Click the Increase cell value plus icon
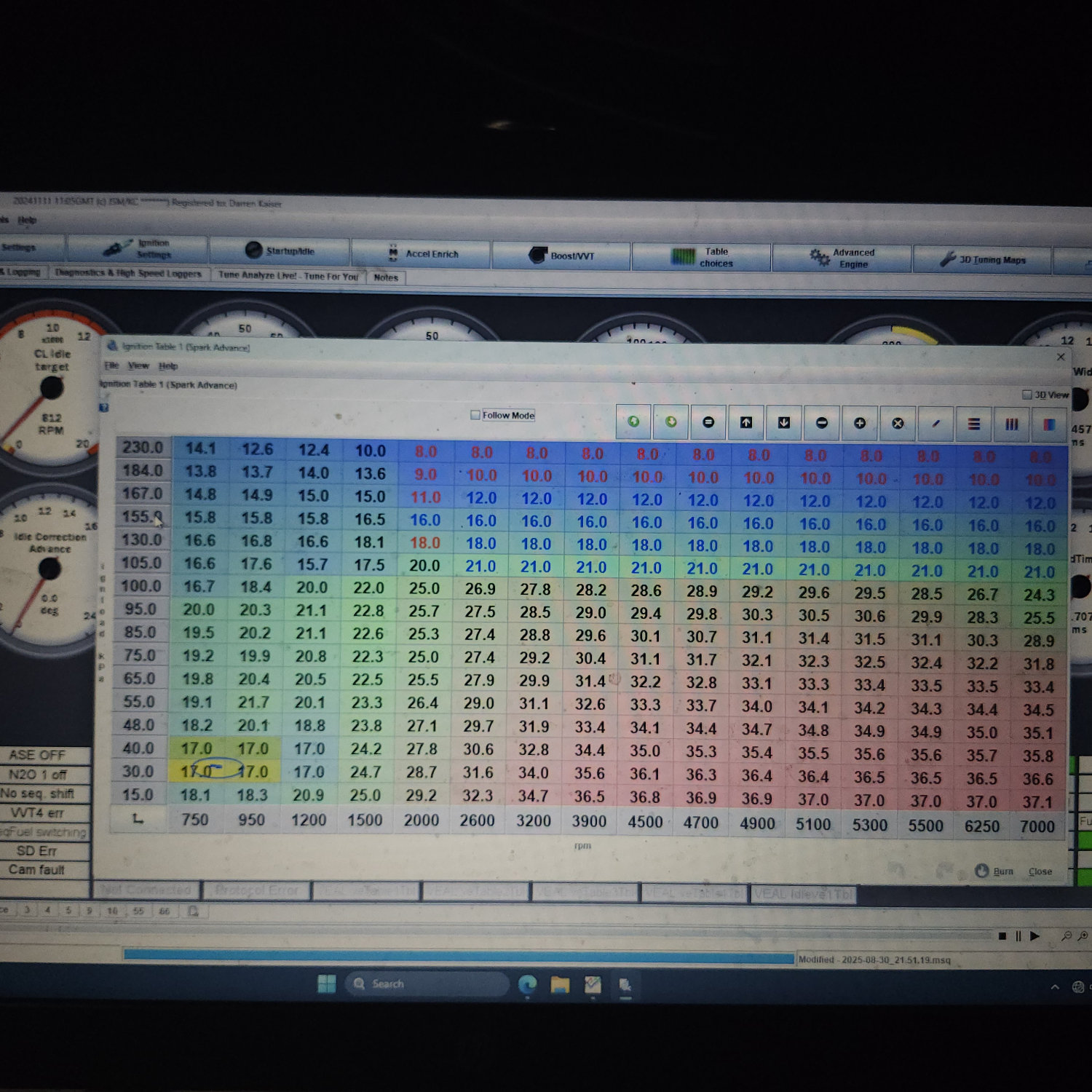This screenshot has width=1092, height=1092. tap(860, 423)
